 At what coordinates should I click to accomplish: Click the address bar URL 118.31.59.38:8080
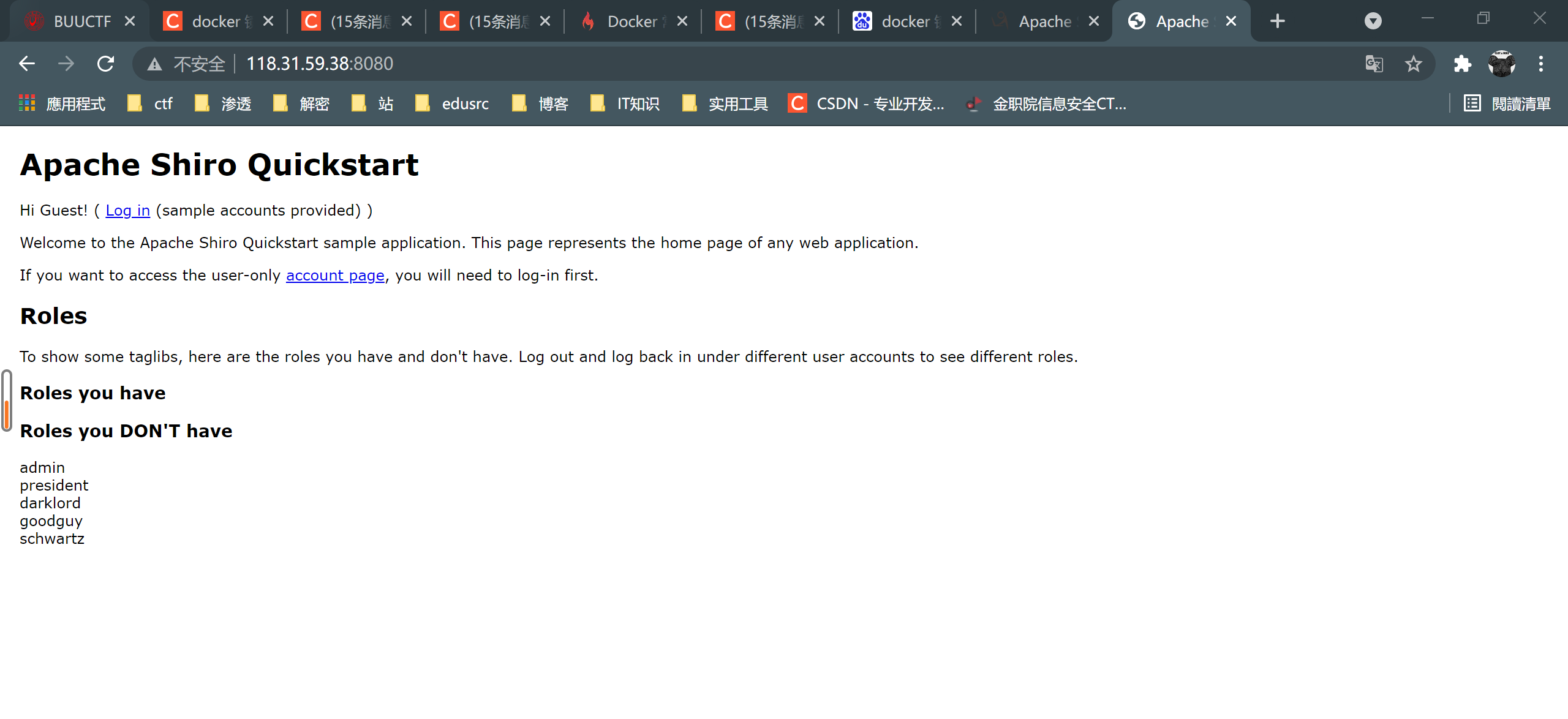[320, 64]
